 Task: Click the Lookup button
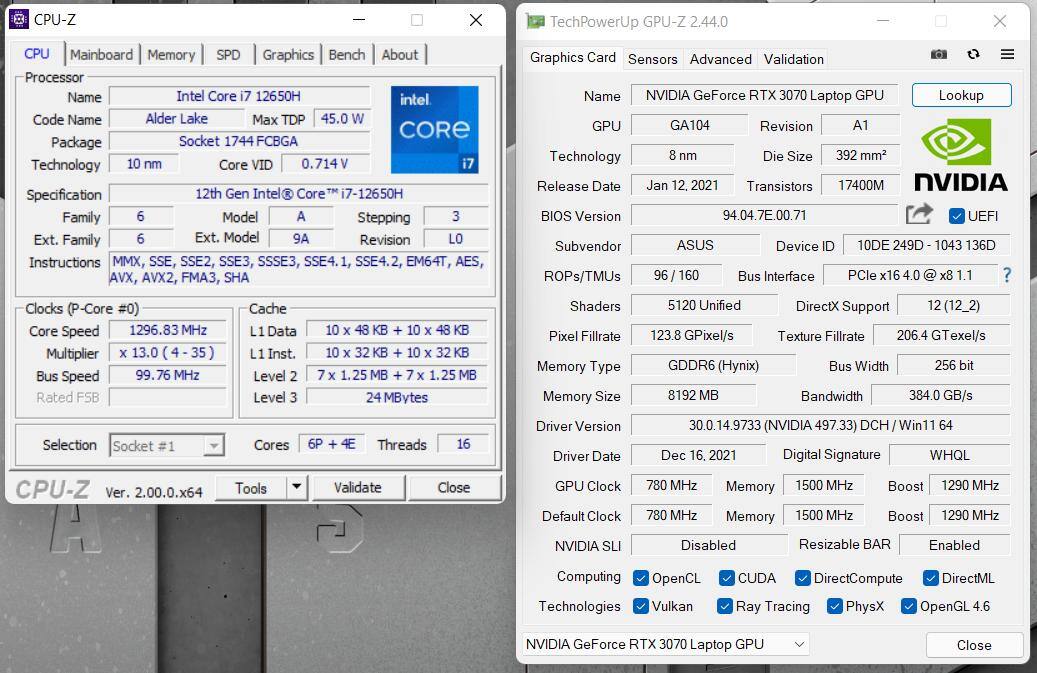[960, 95]
